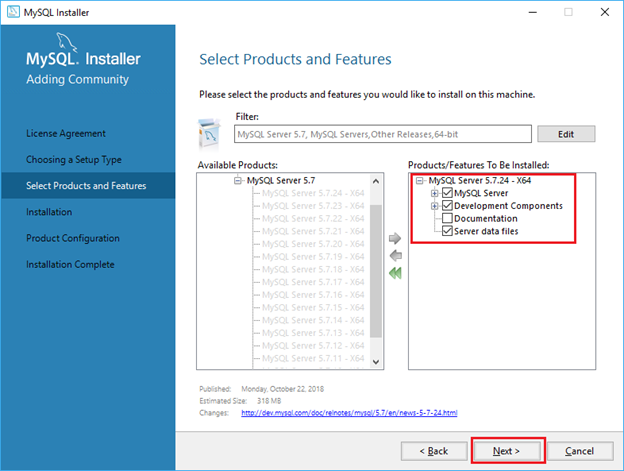This screenshot has height=471, width=624.
Task: Click inside the Filter text field
Action: [382, 134]
